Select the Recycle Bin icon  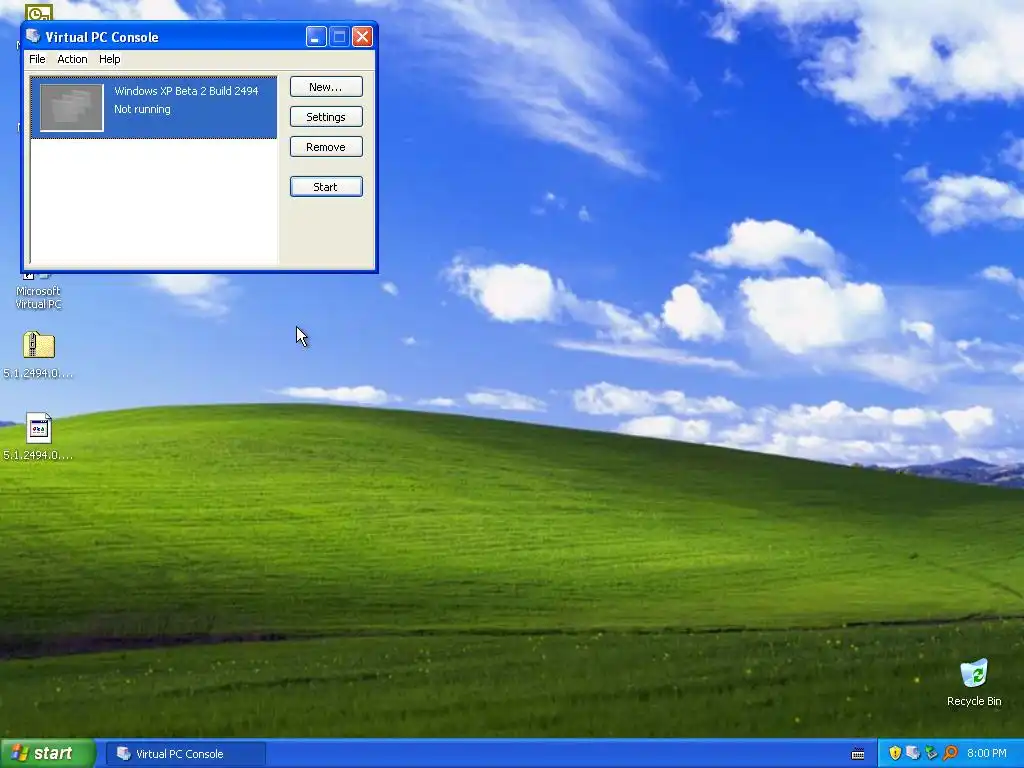click(x=974, y=673)
